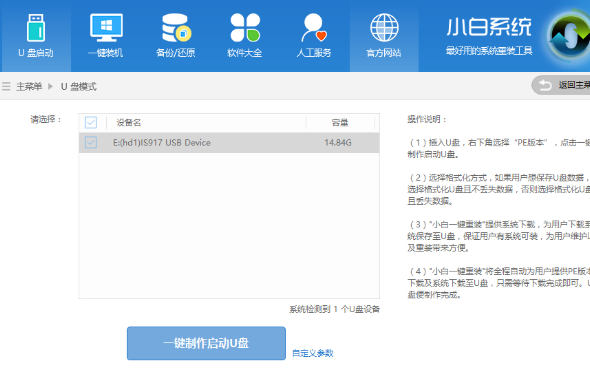This screenshot has width=590, height=374.
Task: Click the 容量 column header
Action: [340, 122]
